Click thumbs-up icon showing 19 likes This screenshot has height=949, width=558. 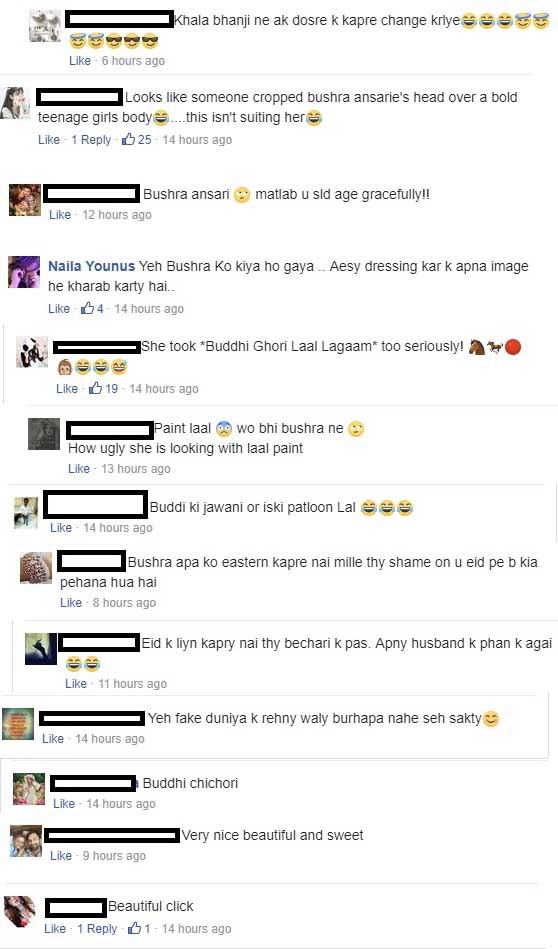(96, 388)
